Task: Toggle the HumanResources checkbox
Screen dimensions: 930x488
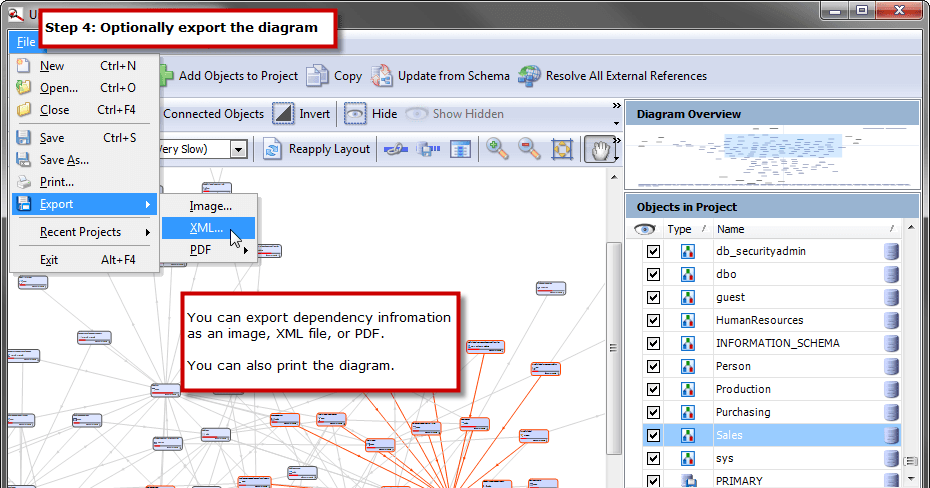Action: click(653, 321)
